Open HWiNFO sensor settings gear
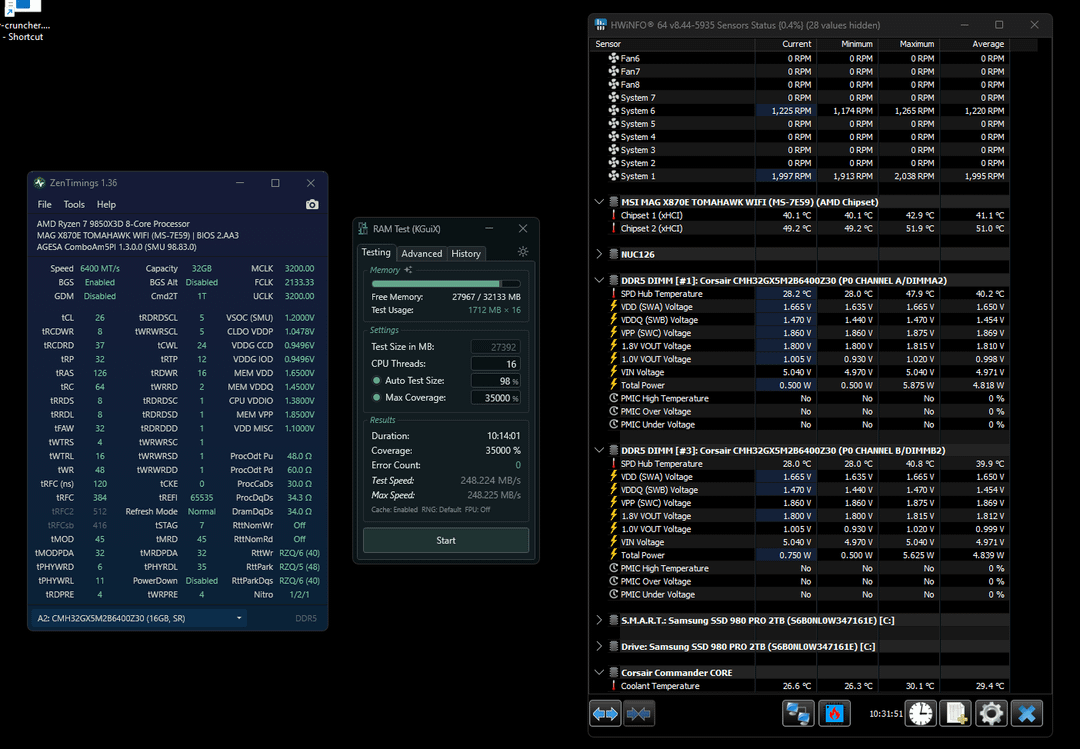This screenshot has height=749, width=1080. point(991,714)
